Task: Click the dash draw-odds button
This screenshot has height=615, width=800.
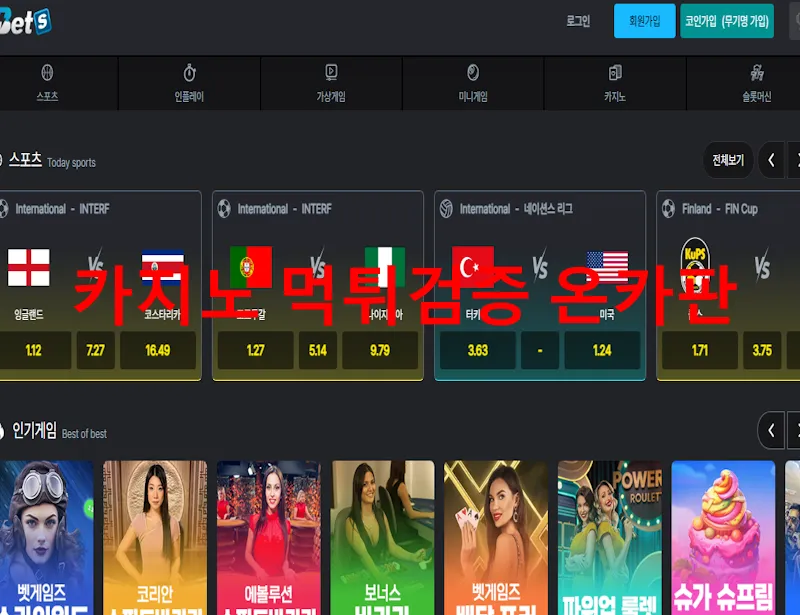Action: coord(540,350)
